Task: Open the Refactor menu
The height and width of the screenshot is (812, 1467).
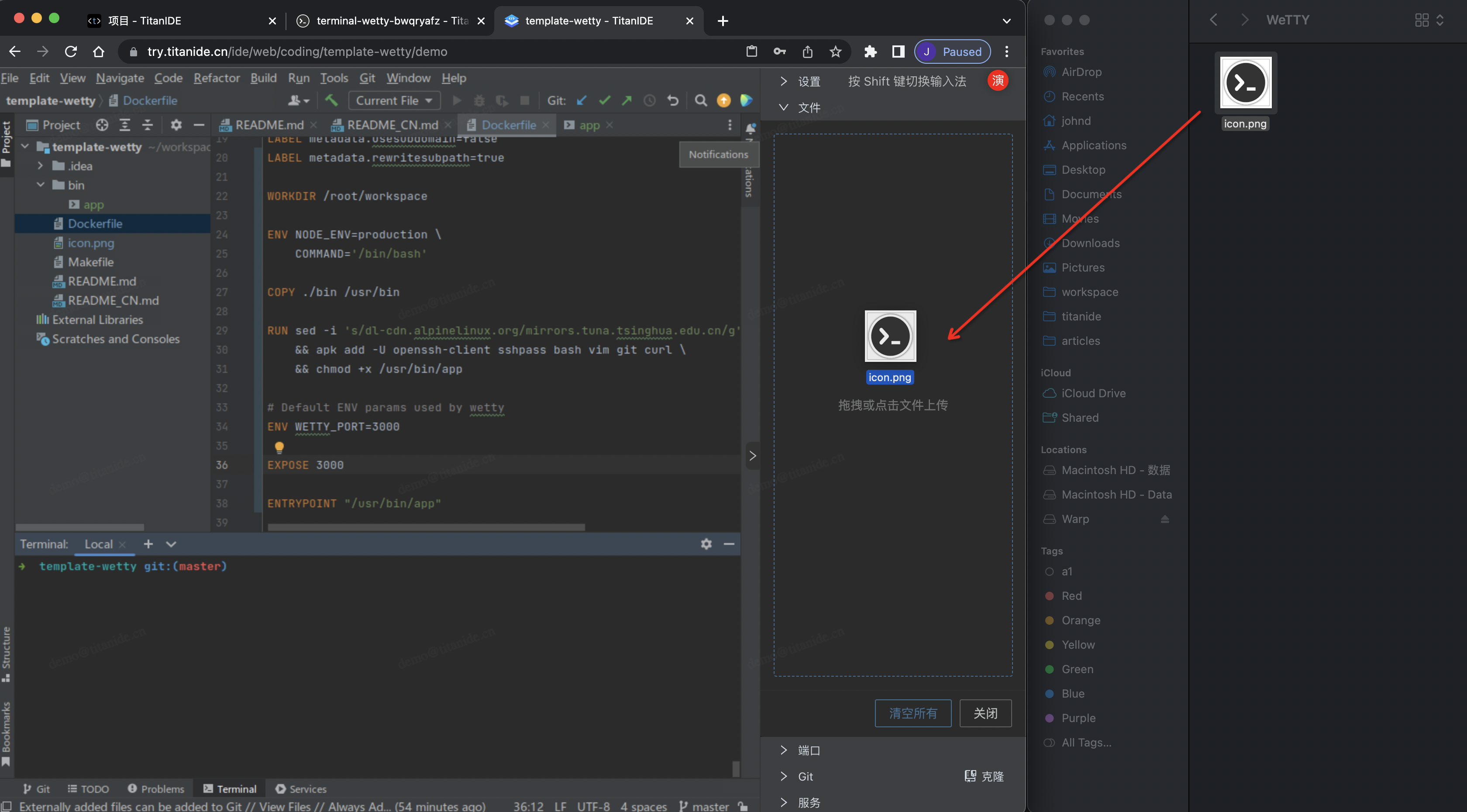Action: click(x=217, y=78)
